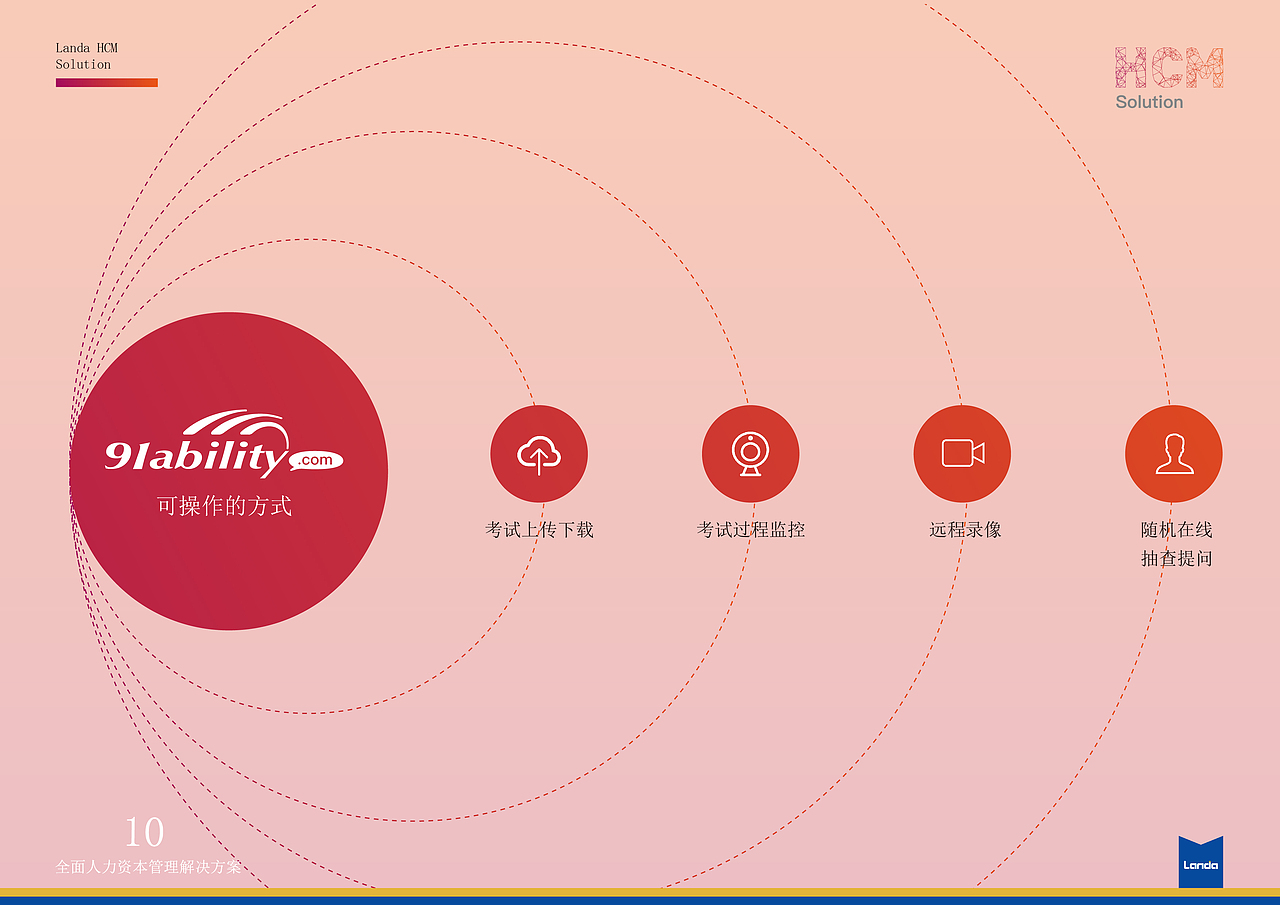Click the Landa HCM Solution header text
This screenshot has height=905, width=1280.
(x=87, y=56)
